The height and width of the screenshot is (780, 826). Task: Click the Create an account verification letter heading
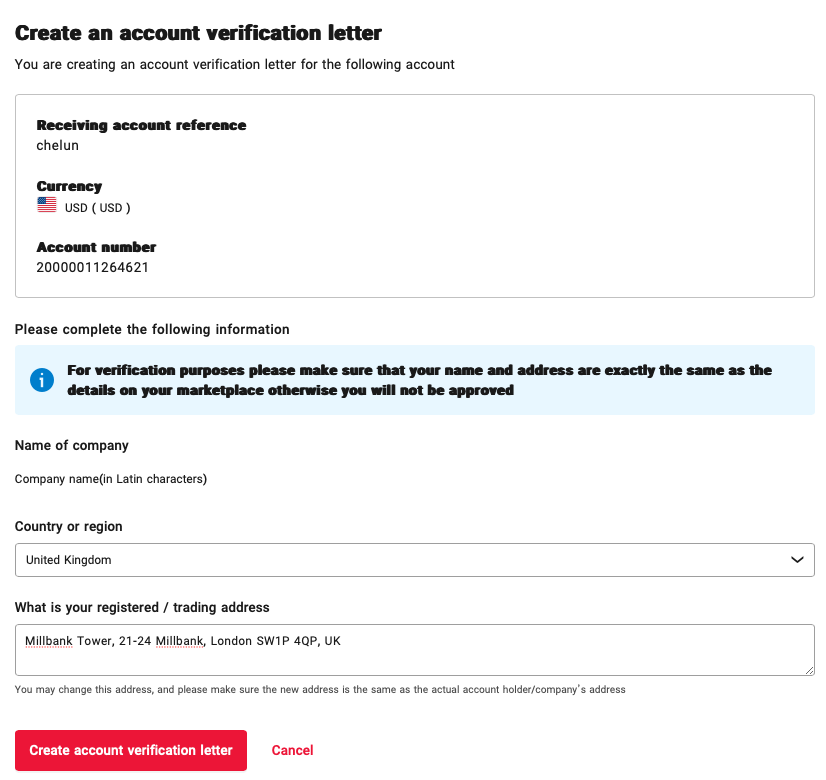pyautogui.click(x=198, y=33)
